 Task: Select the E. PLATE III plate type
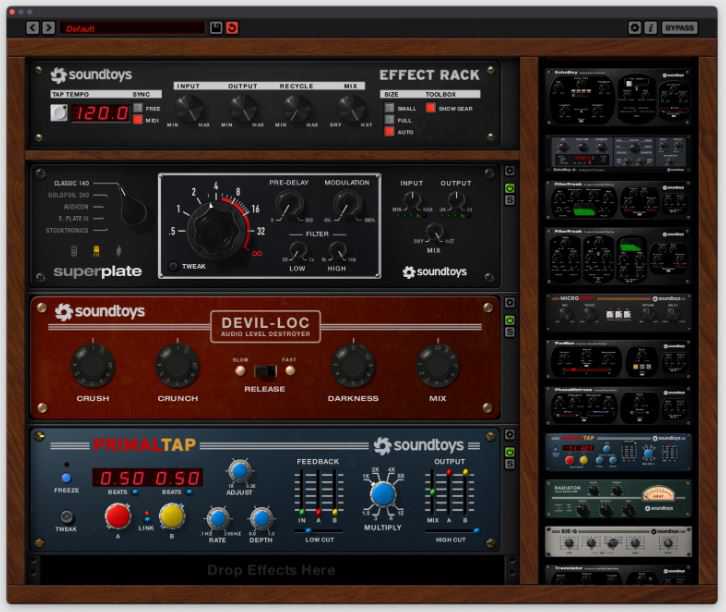[73, 219]
